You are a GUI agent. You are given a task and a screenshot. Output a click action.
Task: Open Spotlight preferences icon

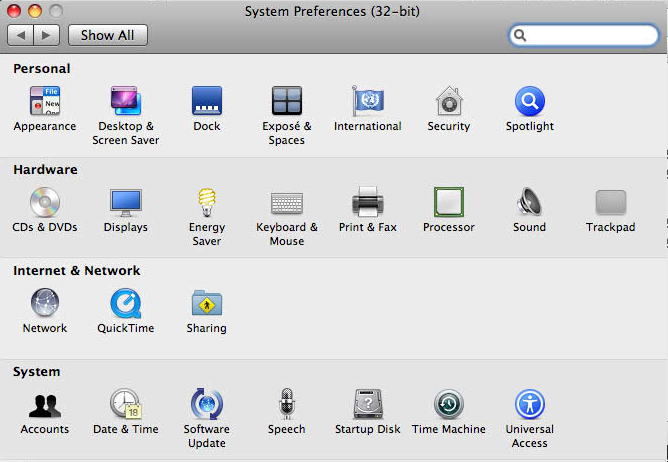(x=530, y=101)
